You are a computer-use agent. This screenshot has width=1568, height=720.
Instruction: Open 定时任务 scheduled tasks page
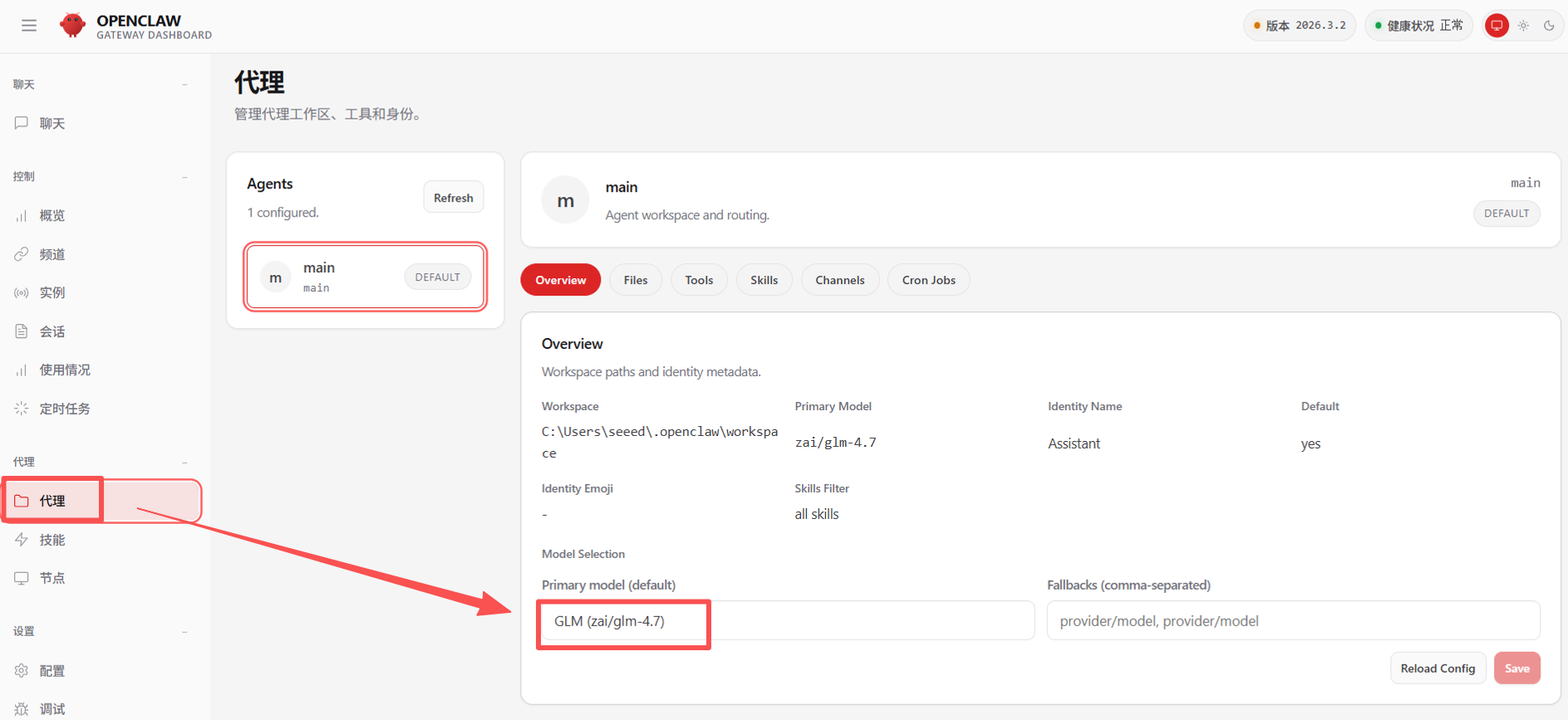64,409
